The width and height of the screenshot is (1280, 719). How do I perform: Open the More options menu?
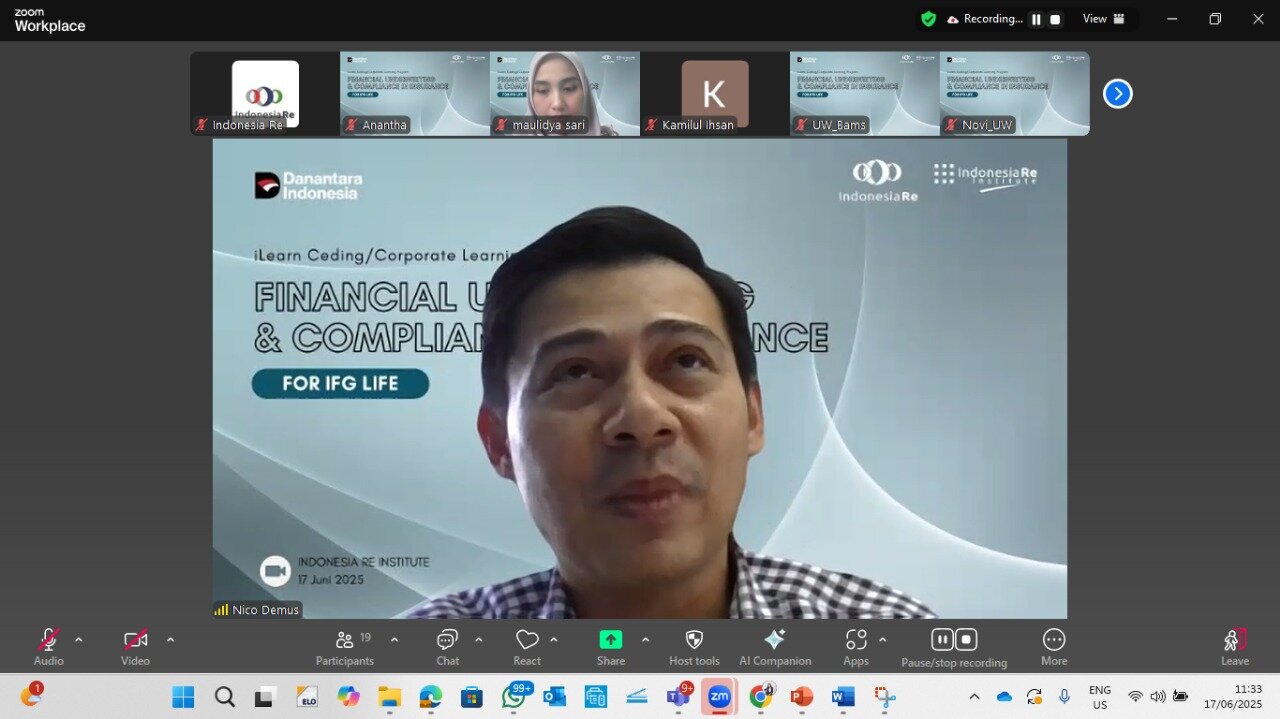pos(1054,646)
